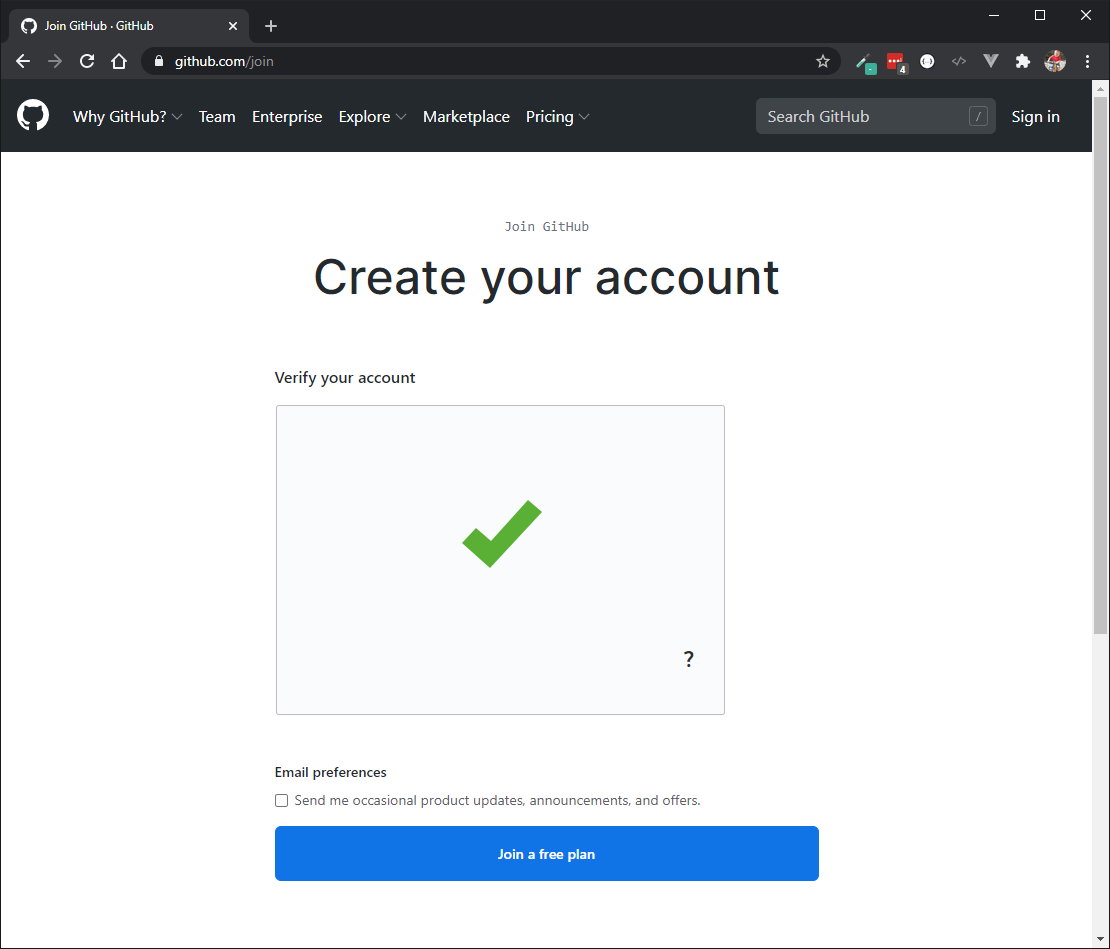Expand the Explore dropdown menu

click(372, 117)
